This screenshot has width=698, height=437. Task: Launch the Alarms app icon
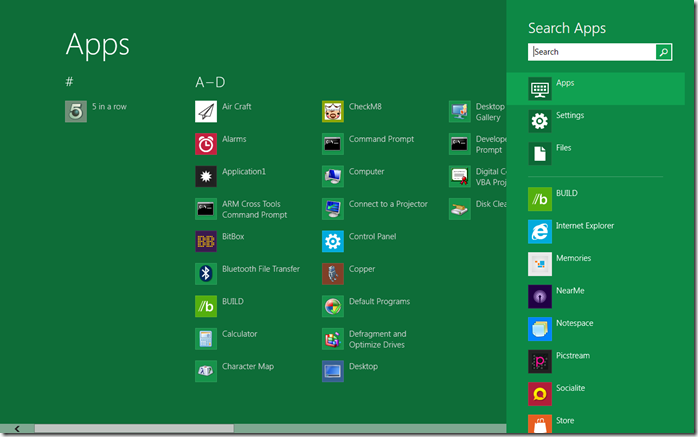click(206, 144)
